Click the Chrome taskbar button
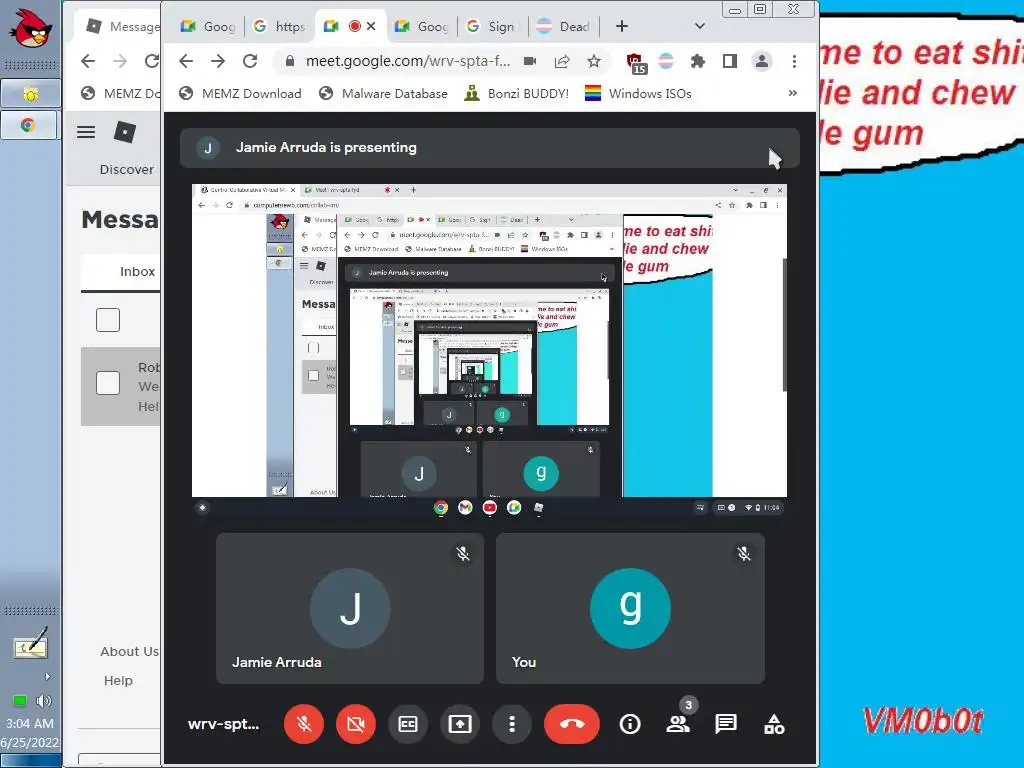This screenshot has height=768, width=1024. (x=28, y=125)
